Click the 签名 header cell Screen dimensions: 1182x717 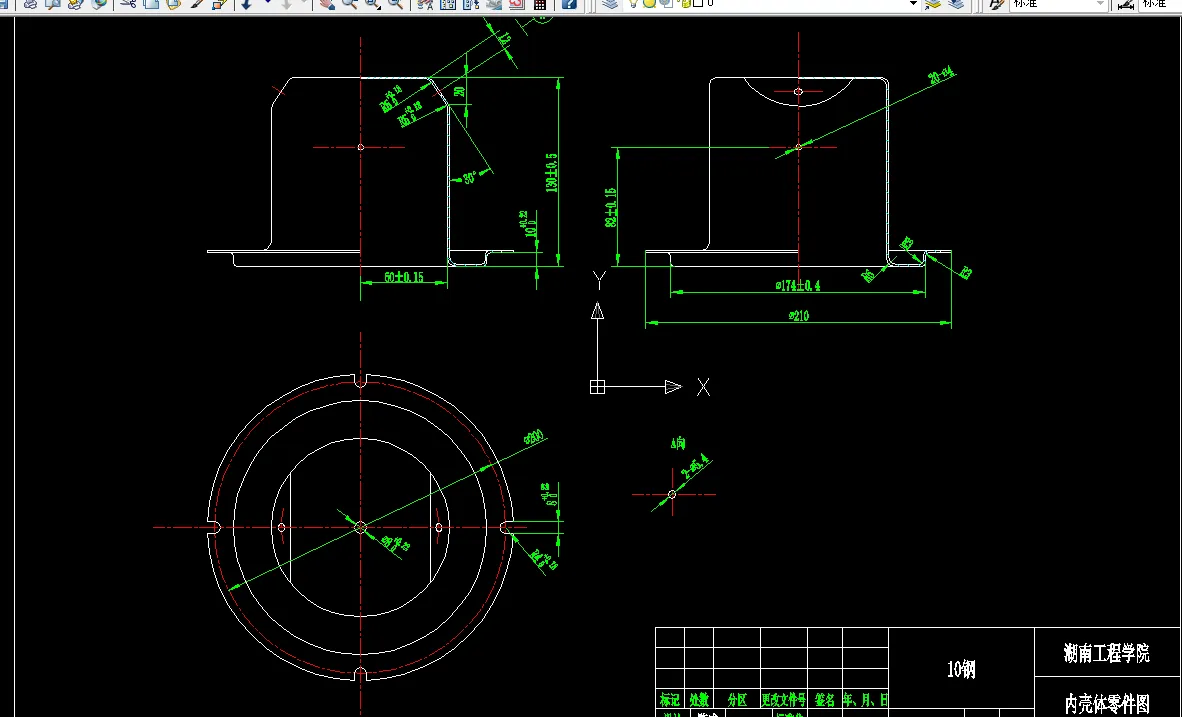(x=825, y=700)
